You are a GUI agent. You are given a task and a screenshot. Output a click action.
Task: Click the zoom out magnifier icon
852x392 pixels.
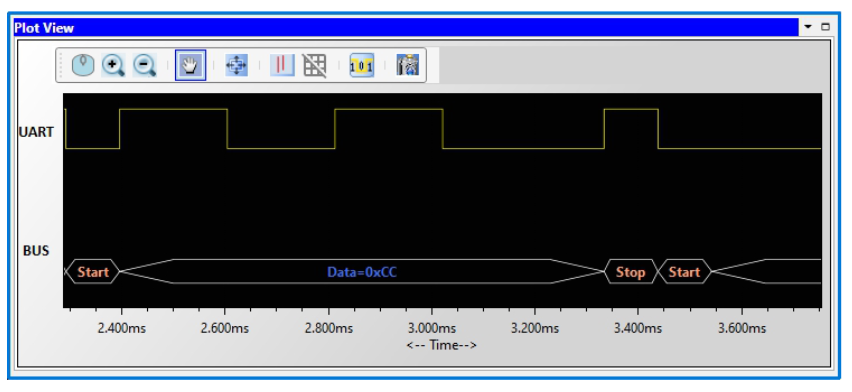[x=145, y=65]
